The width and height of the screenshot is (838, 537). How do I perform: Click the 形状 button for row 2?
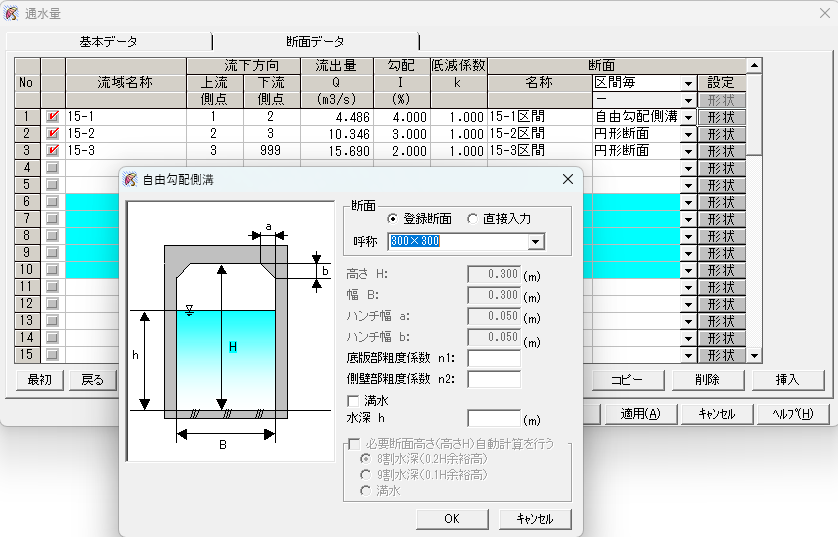(720, 134)
